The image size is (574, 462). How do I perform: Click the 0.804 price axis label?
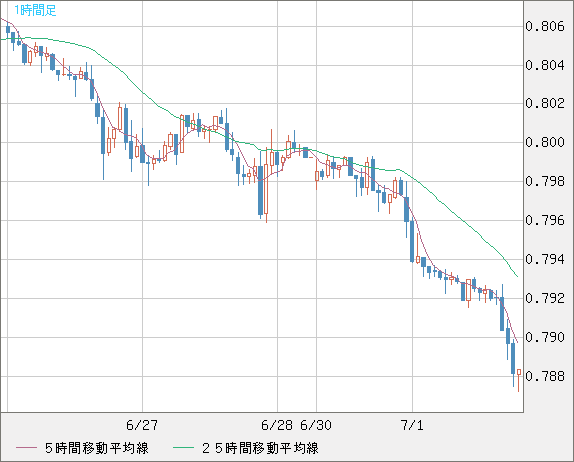(x=545, y=65)
